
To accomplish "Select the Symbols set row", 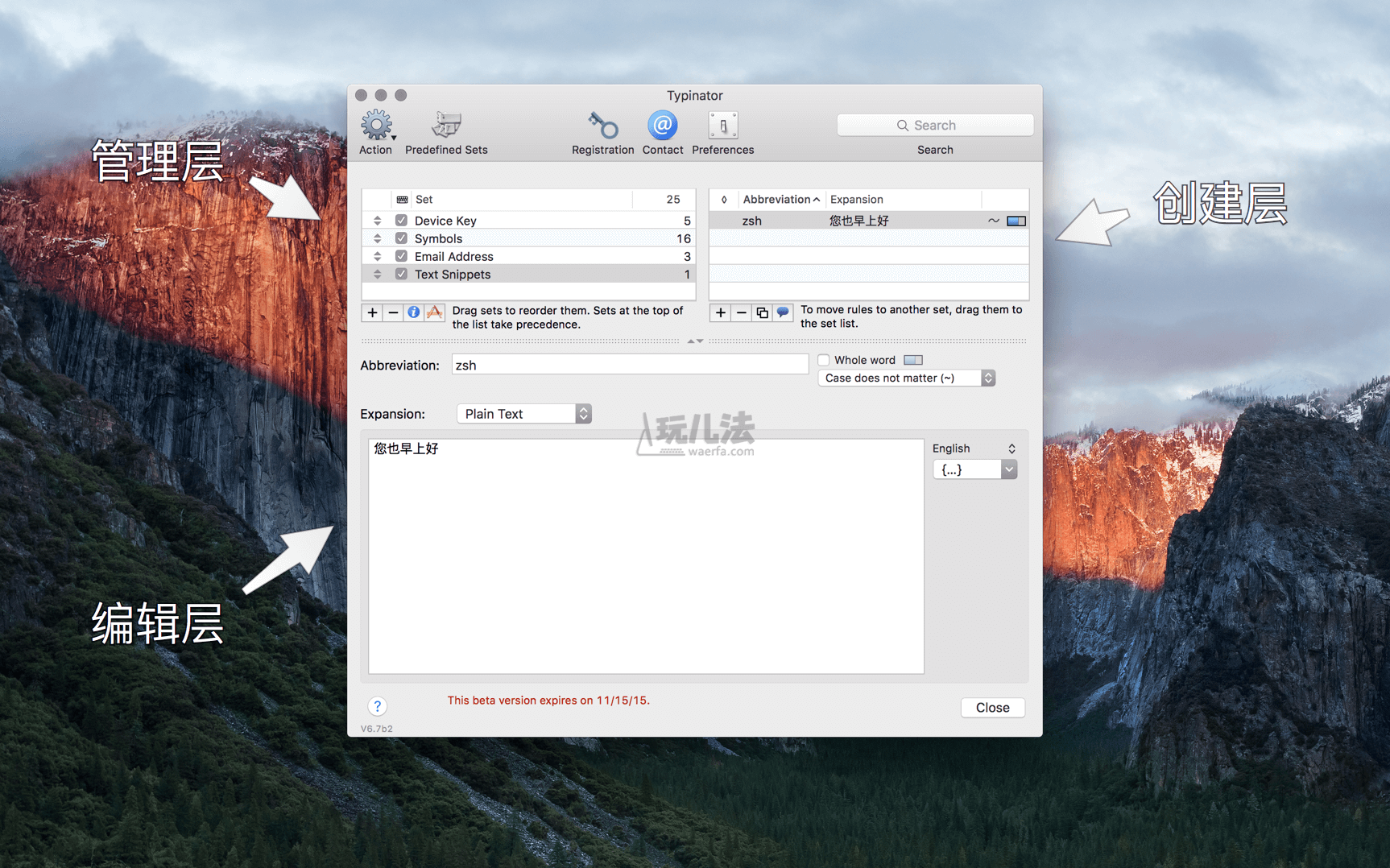I will (528, 238).
